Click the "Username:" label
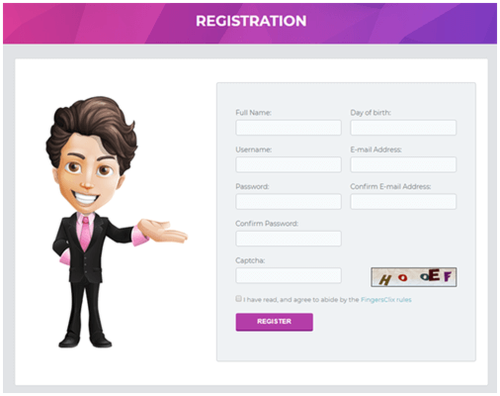 point(254,150)
